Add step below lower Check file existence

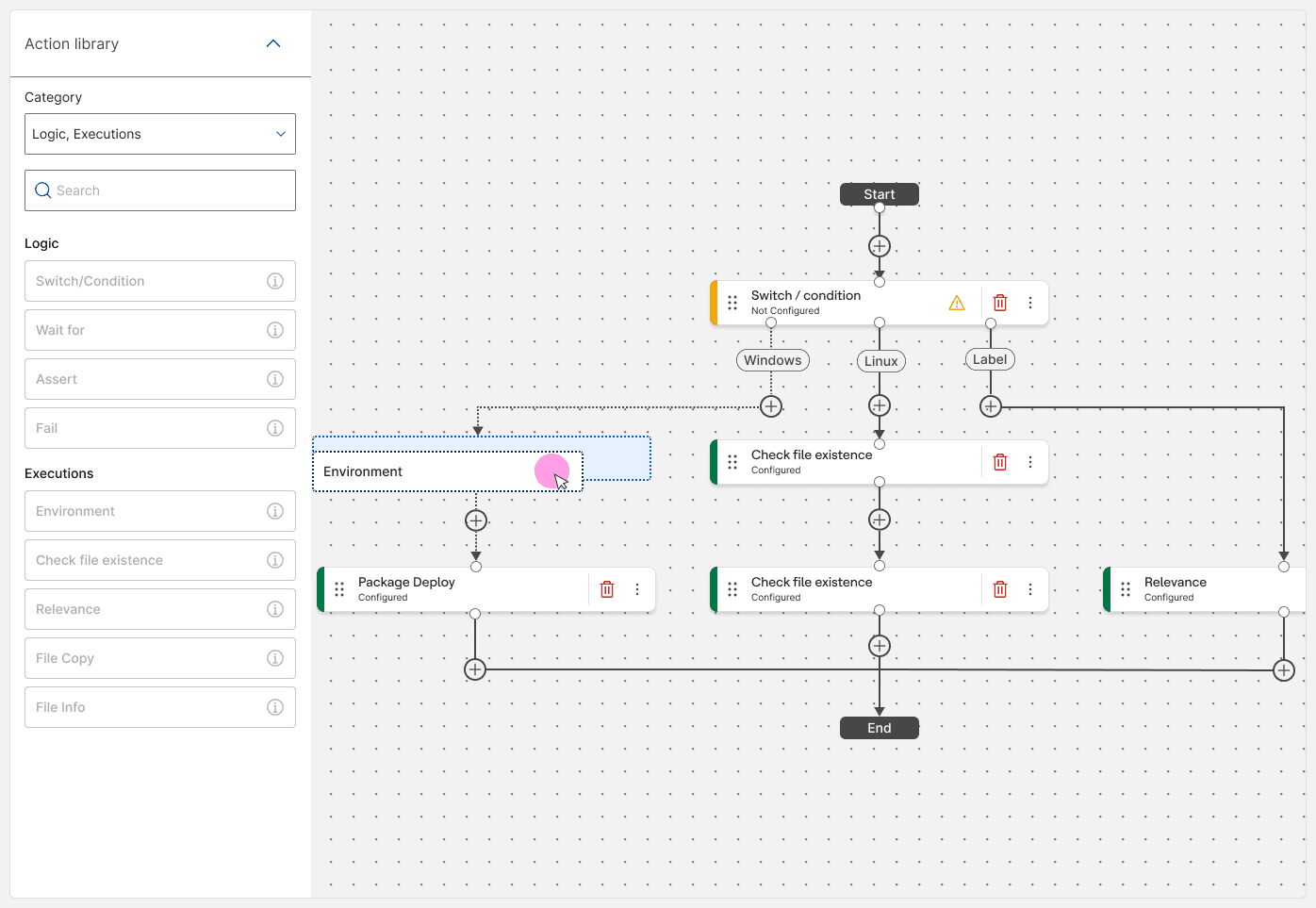[x=880, y=646]
